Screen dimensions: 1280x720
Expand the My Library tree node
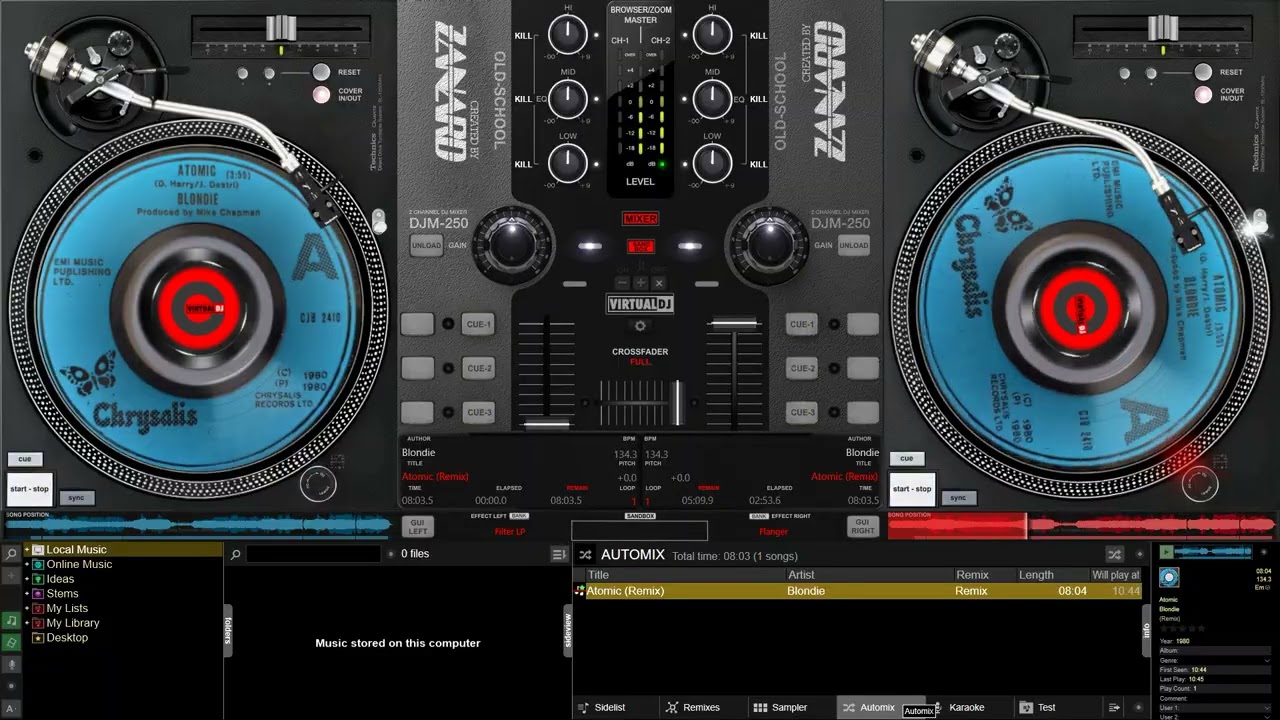27,622
